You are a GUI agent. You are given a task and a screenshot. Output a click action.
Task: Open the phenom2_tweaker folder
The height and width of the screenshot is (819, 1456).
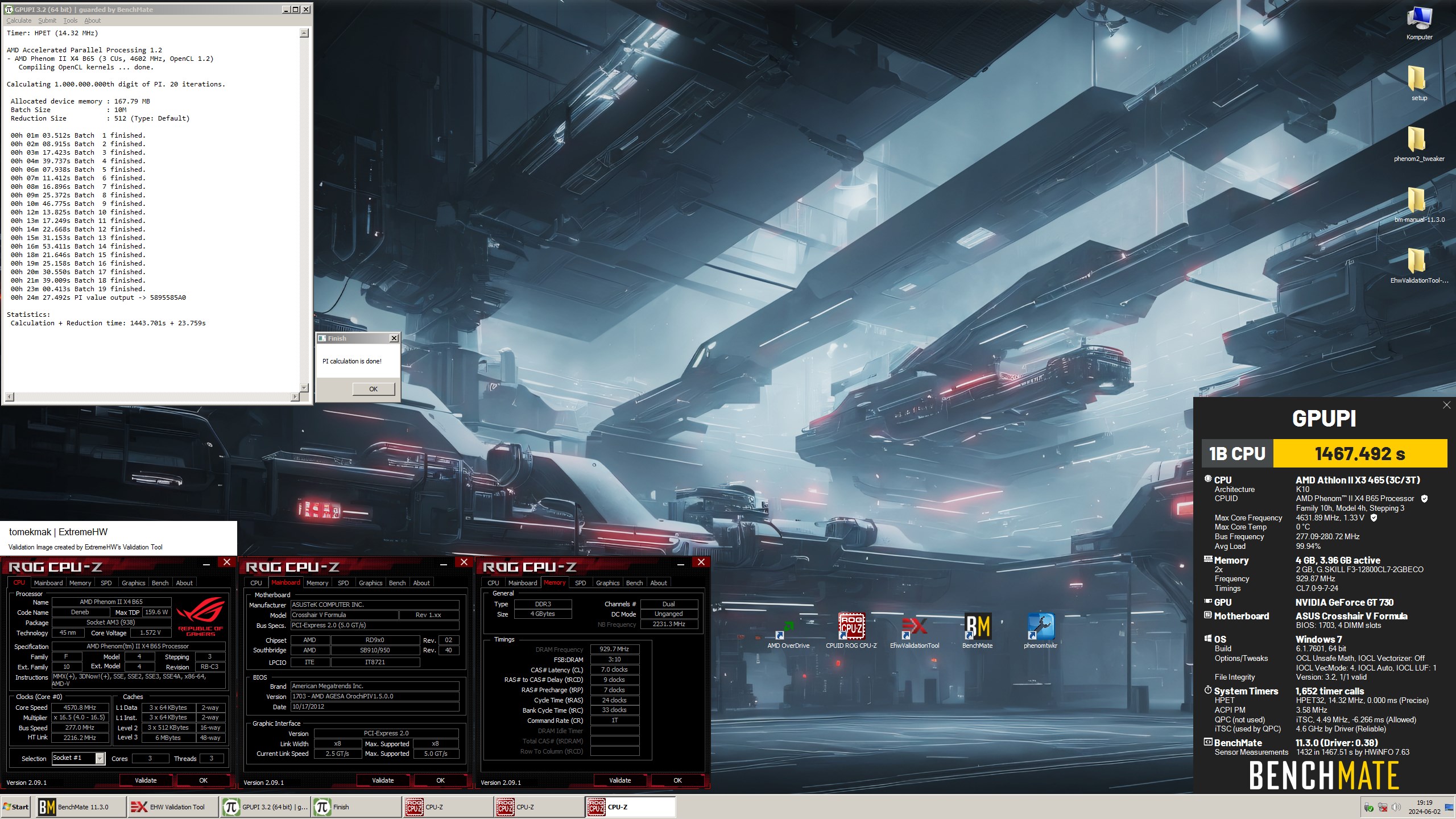point(1419,144)
